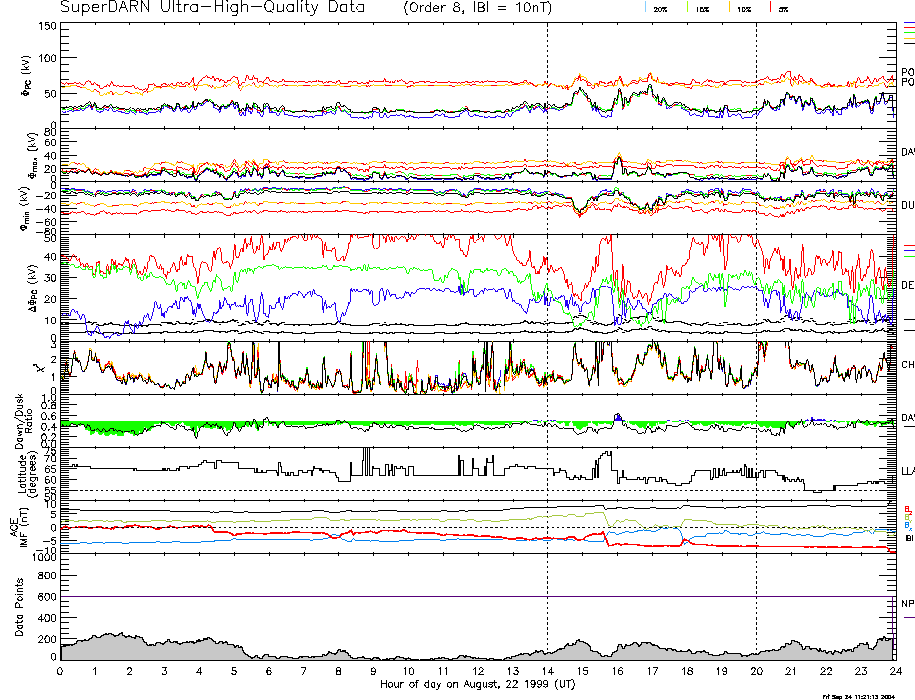
Task: Click the vertical dashed marker at hour 20
Action: coord(756,300)
